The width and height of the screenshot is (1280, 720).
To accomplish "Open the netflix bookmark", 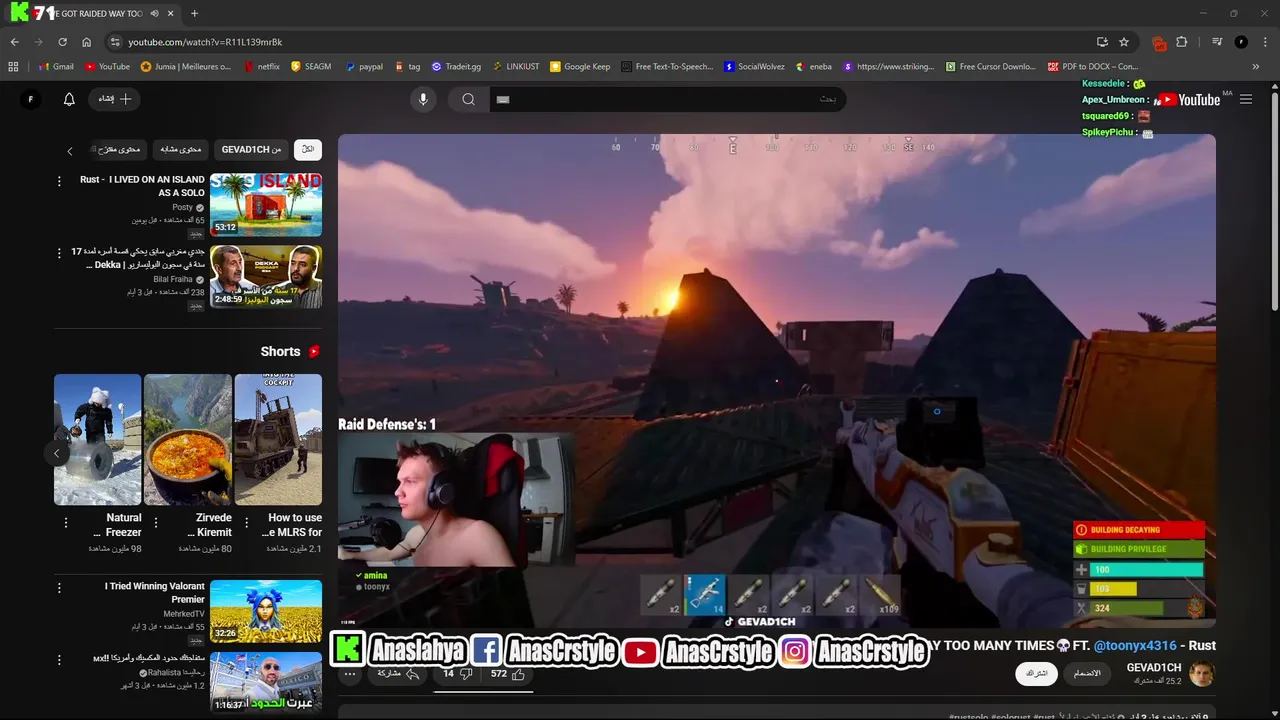I will tap(262, 67).
